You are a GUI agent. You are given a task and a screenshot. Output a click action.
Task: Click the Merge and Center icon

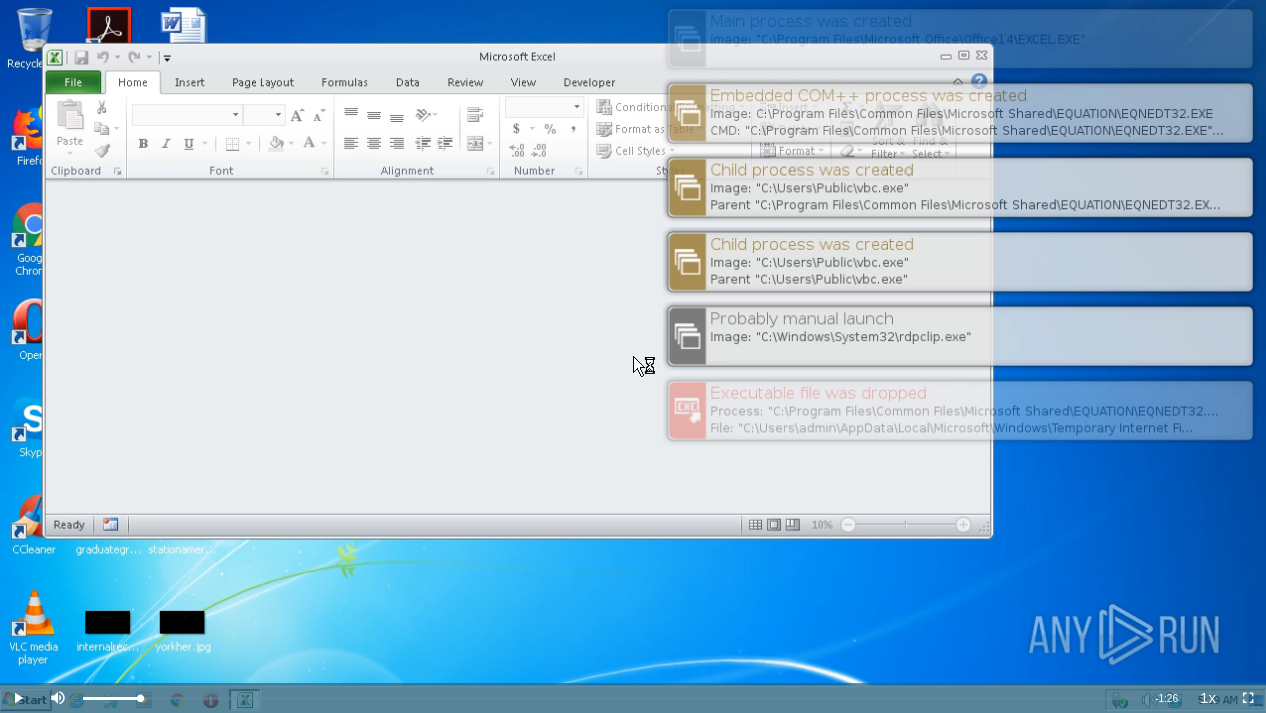pos(475,144)
